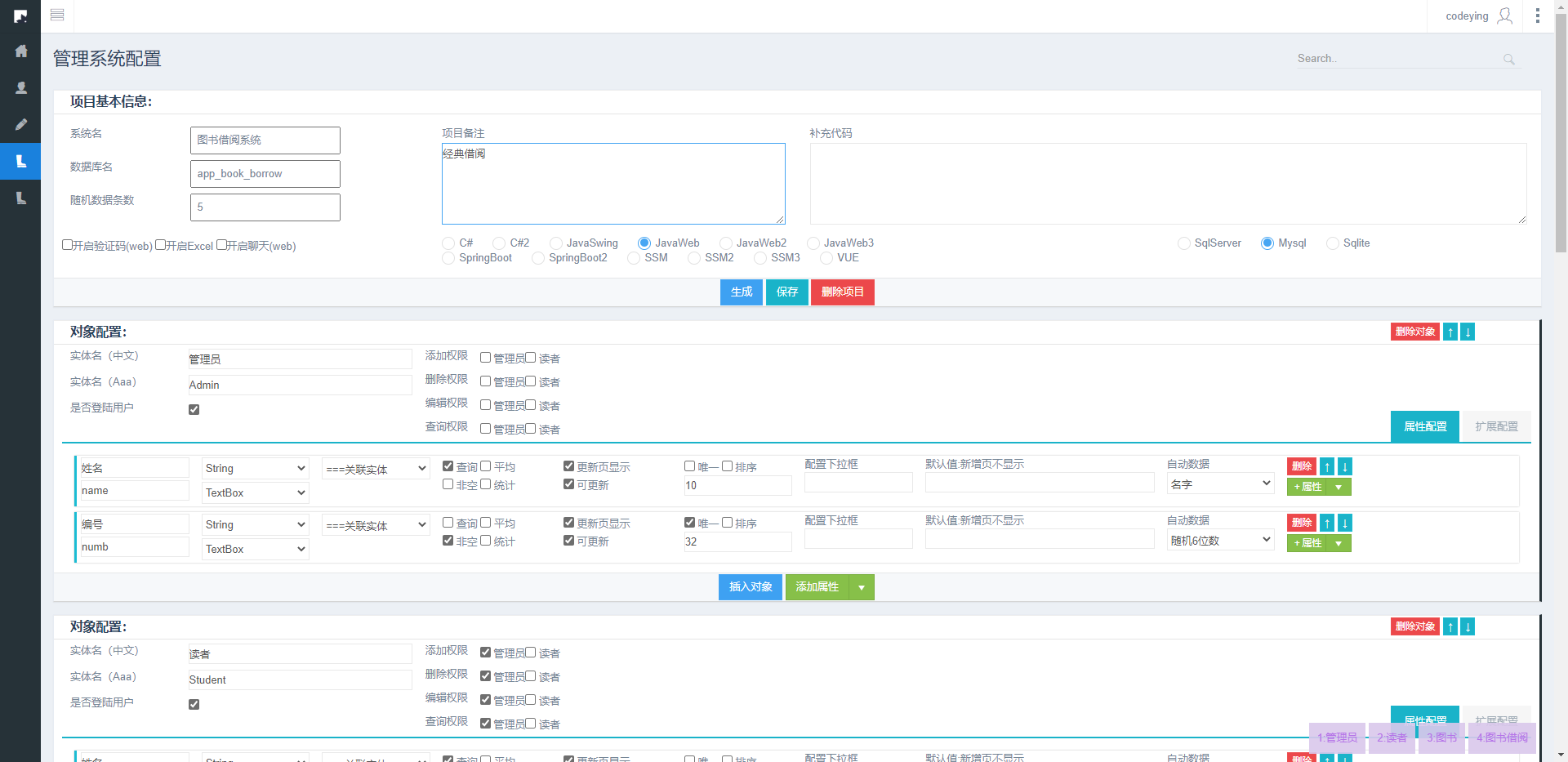
Task: Open the 随机6位数 auto data dropdown
Action: click(x=1221, y=540)
